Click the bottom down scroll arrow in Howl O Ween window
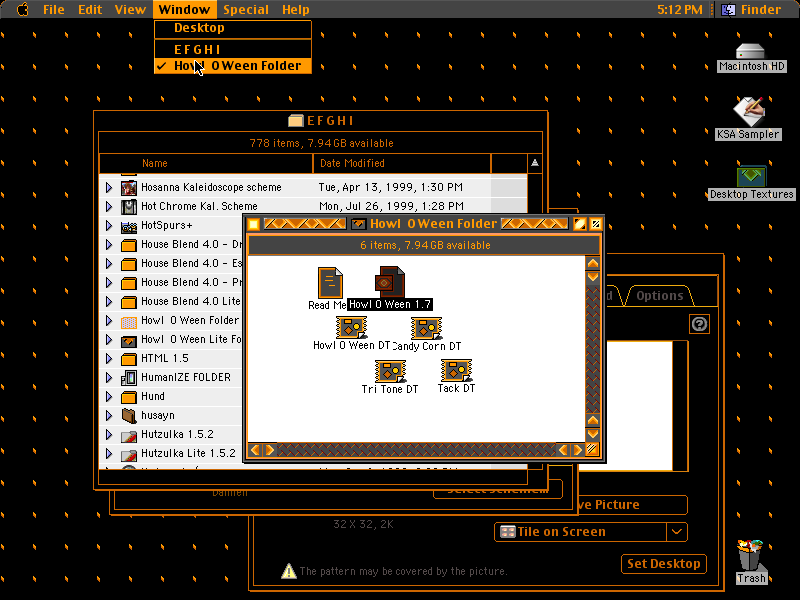This screenshot has height=600, width=800. 592,434
